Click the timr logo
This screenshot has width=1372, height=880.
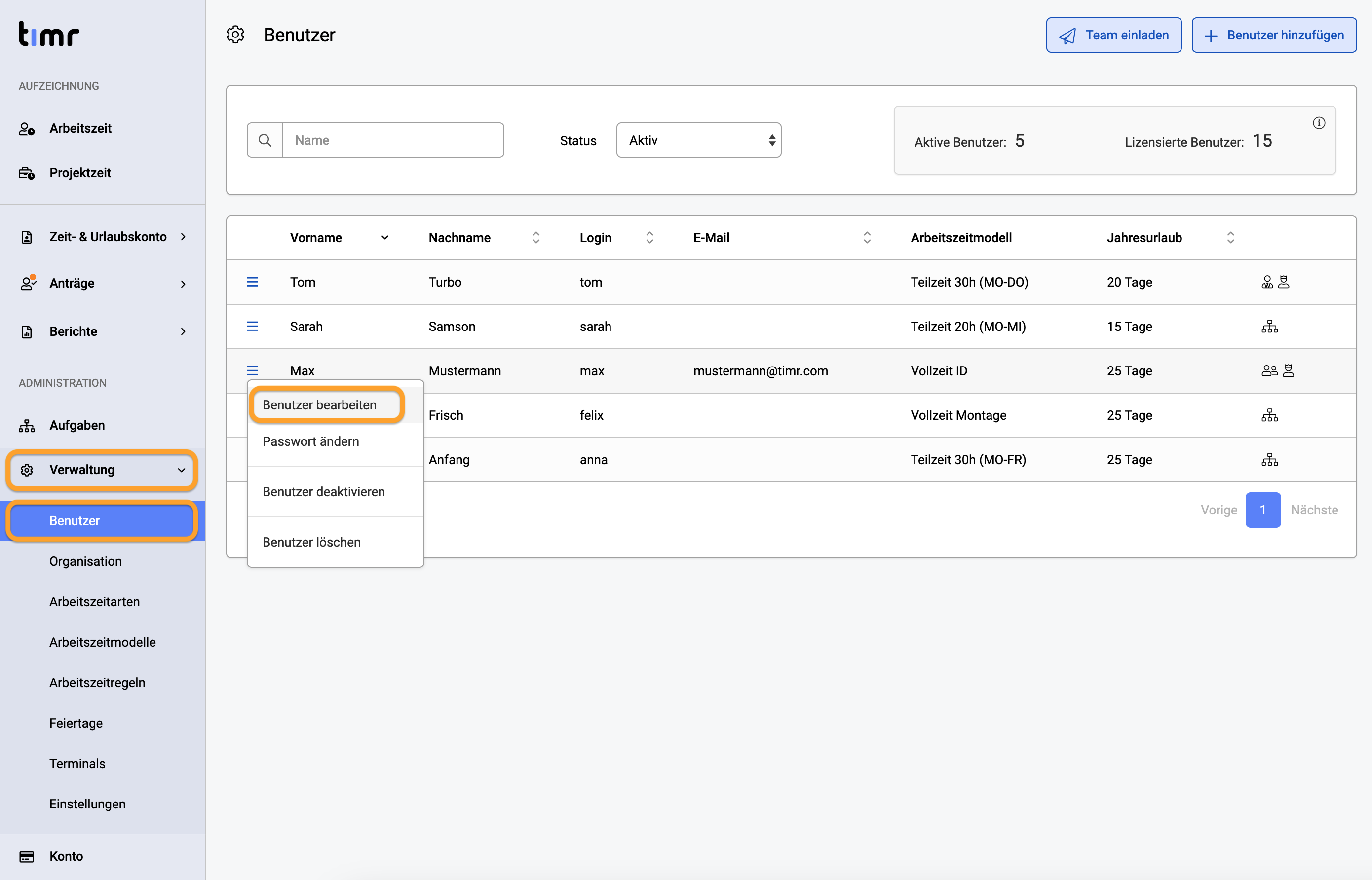click(x=49, y=35)
